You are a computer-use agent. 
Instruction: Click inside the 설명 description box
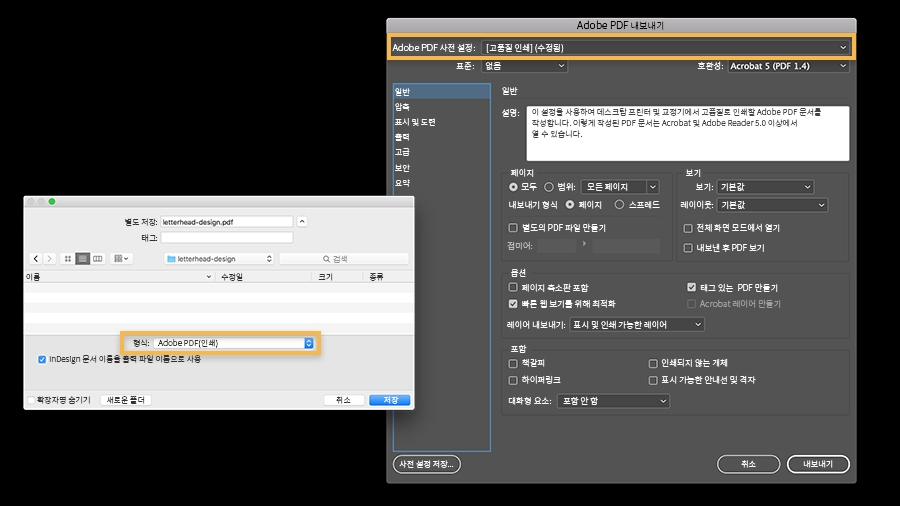(x=688, y=133)
